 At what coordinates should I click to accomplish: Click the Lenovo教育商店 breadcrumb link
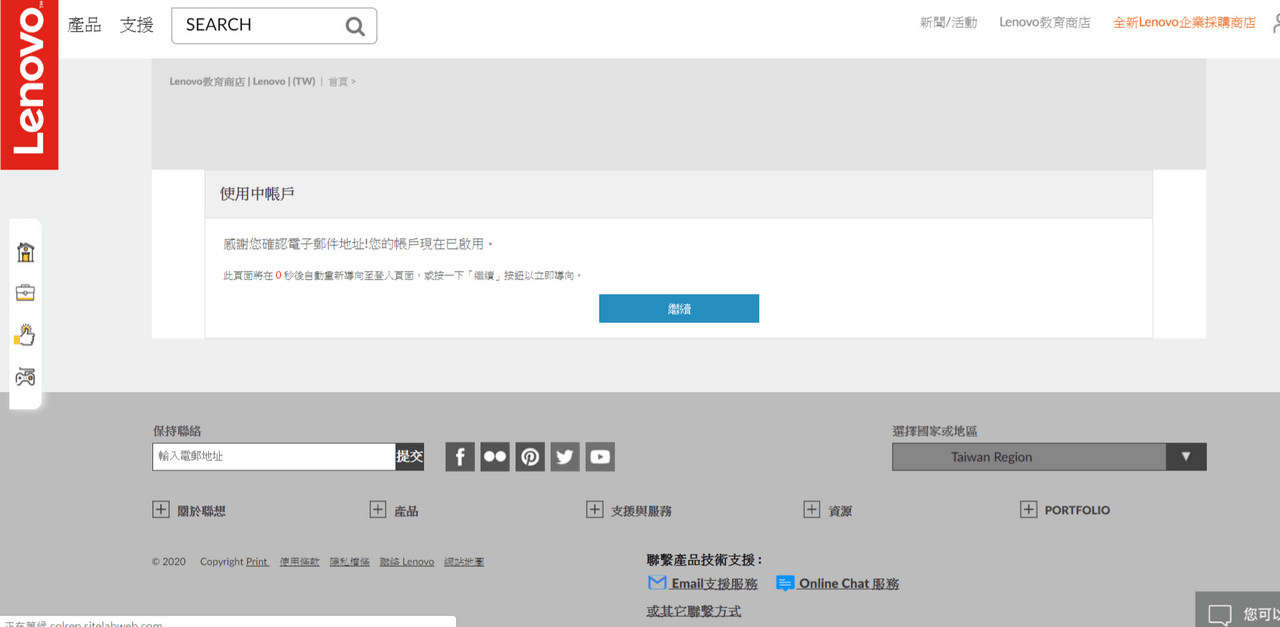click(x=242, y=82)
